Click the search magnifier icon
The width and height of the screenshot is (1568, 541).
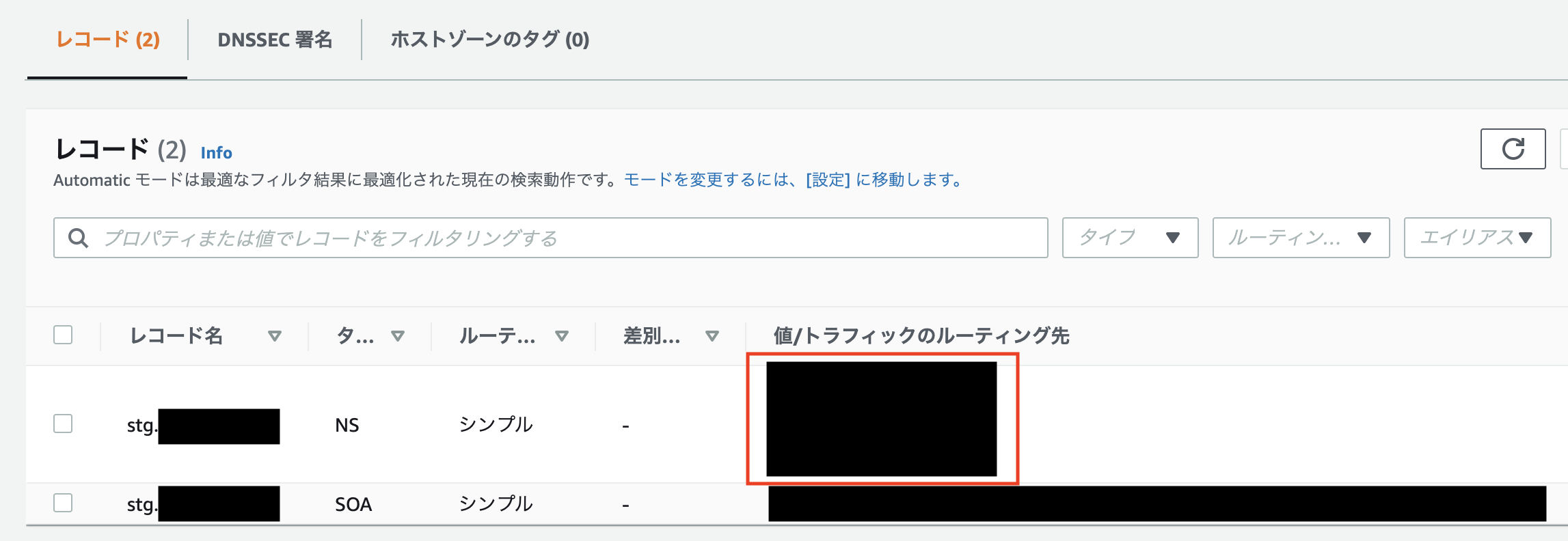pyautogui.click(x=79, y=238)
